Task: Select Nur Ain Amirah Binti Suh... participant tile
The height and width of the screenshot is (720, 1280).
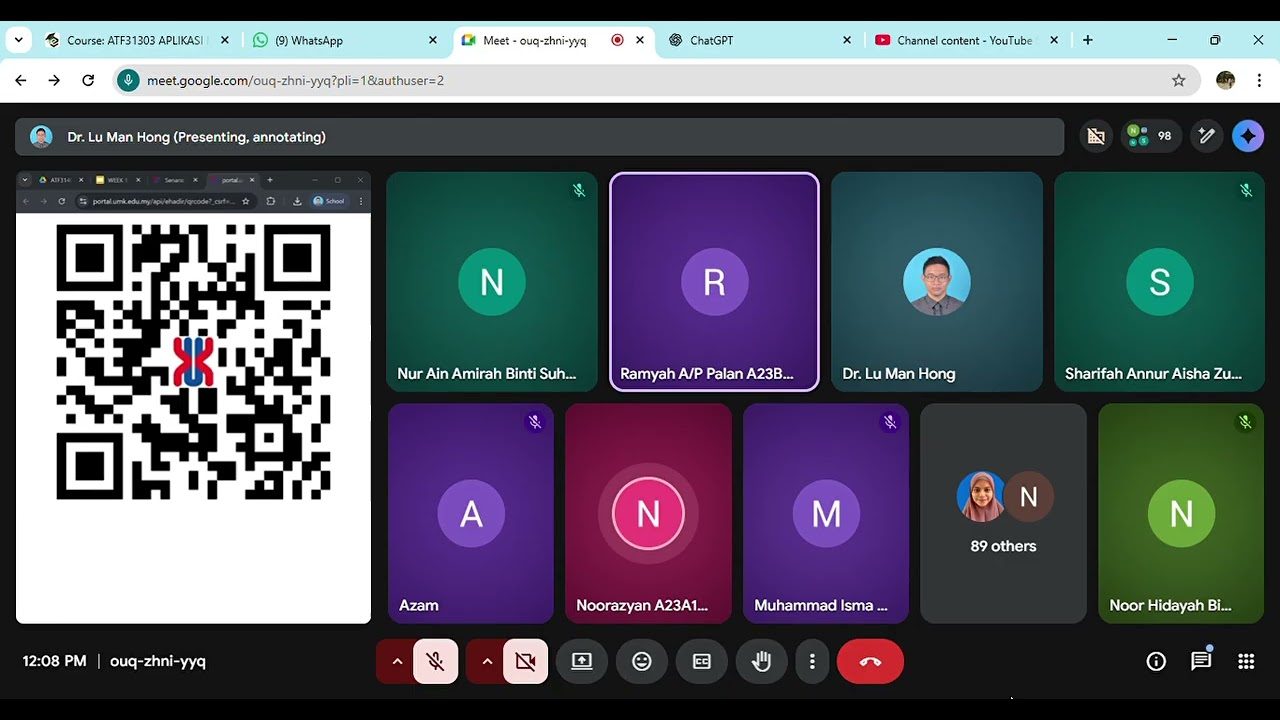Action: point(491,281)
